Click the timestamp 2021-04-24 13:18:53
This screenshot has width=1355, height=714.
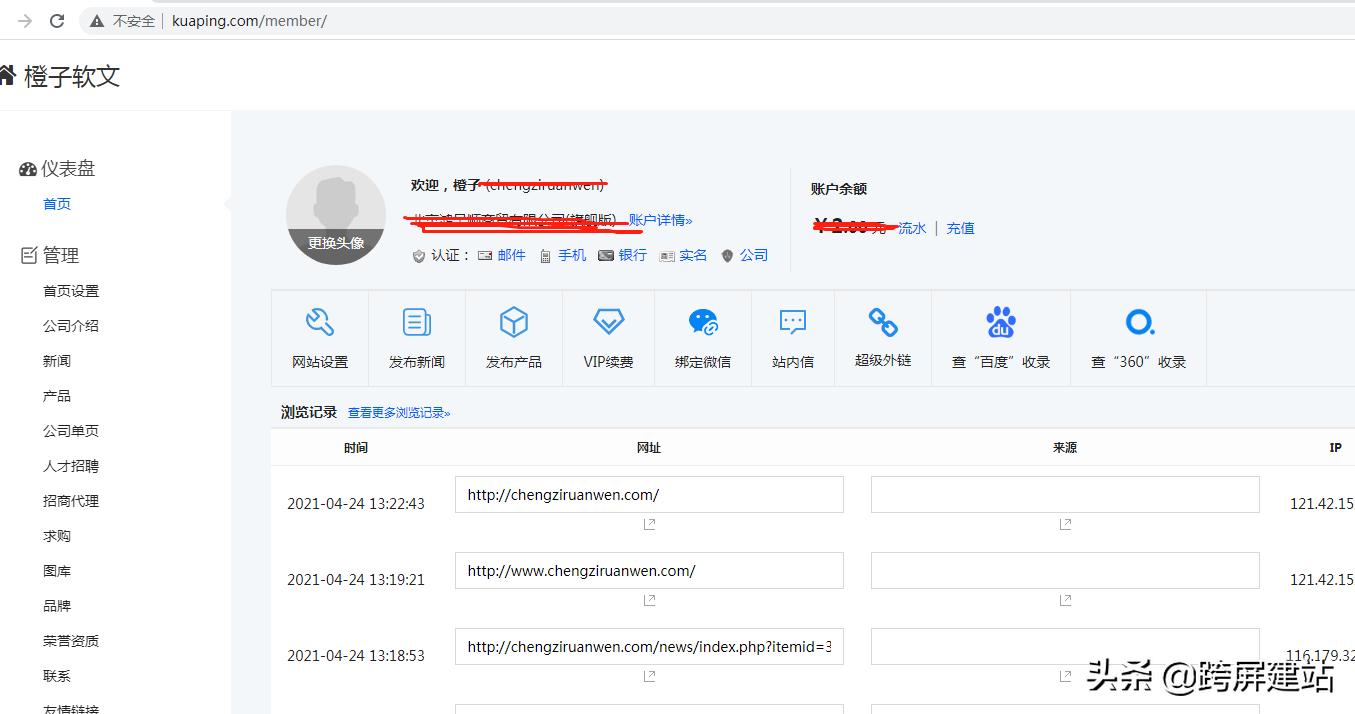(x=356, y=656)
